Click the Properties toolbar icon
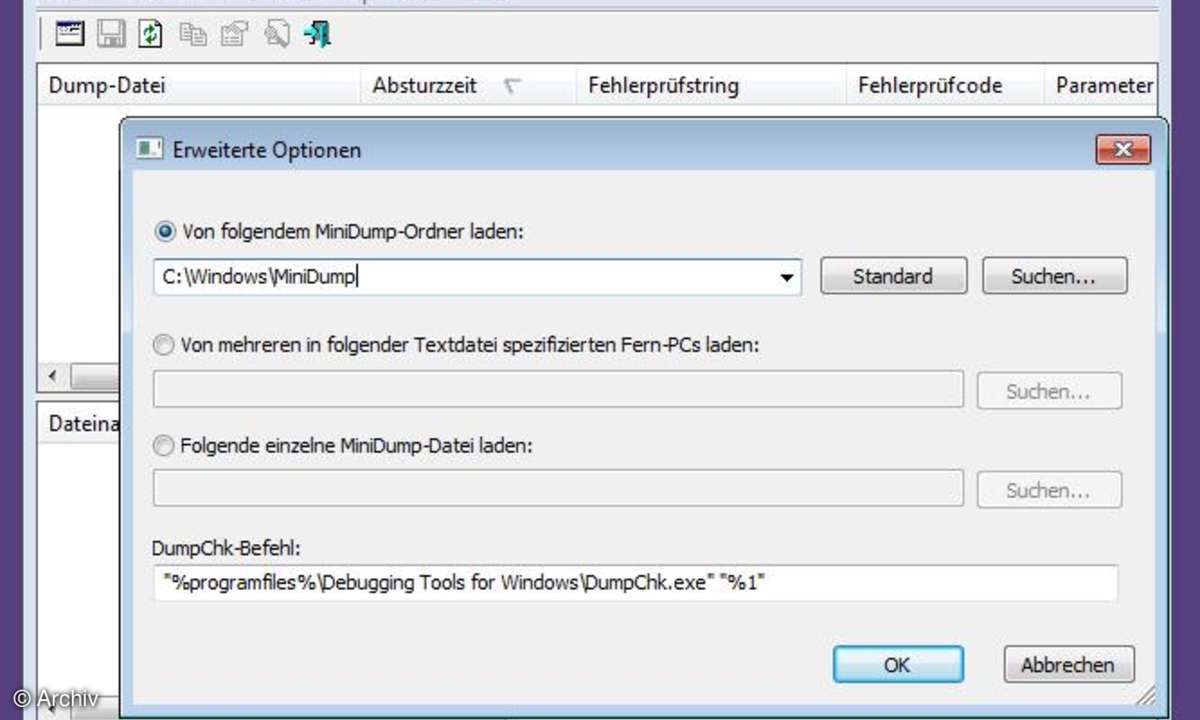The width and height of the screenshot is (1200, 720). [233, 34]
